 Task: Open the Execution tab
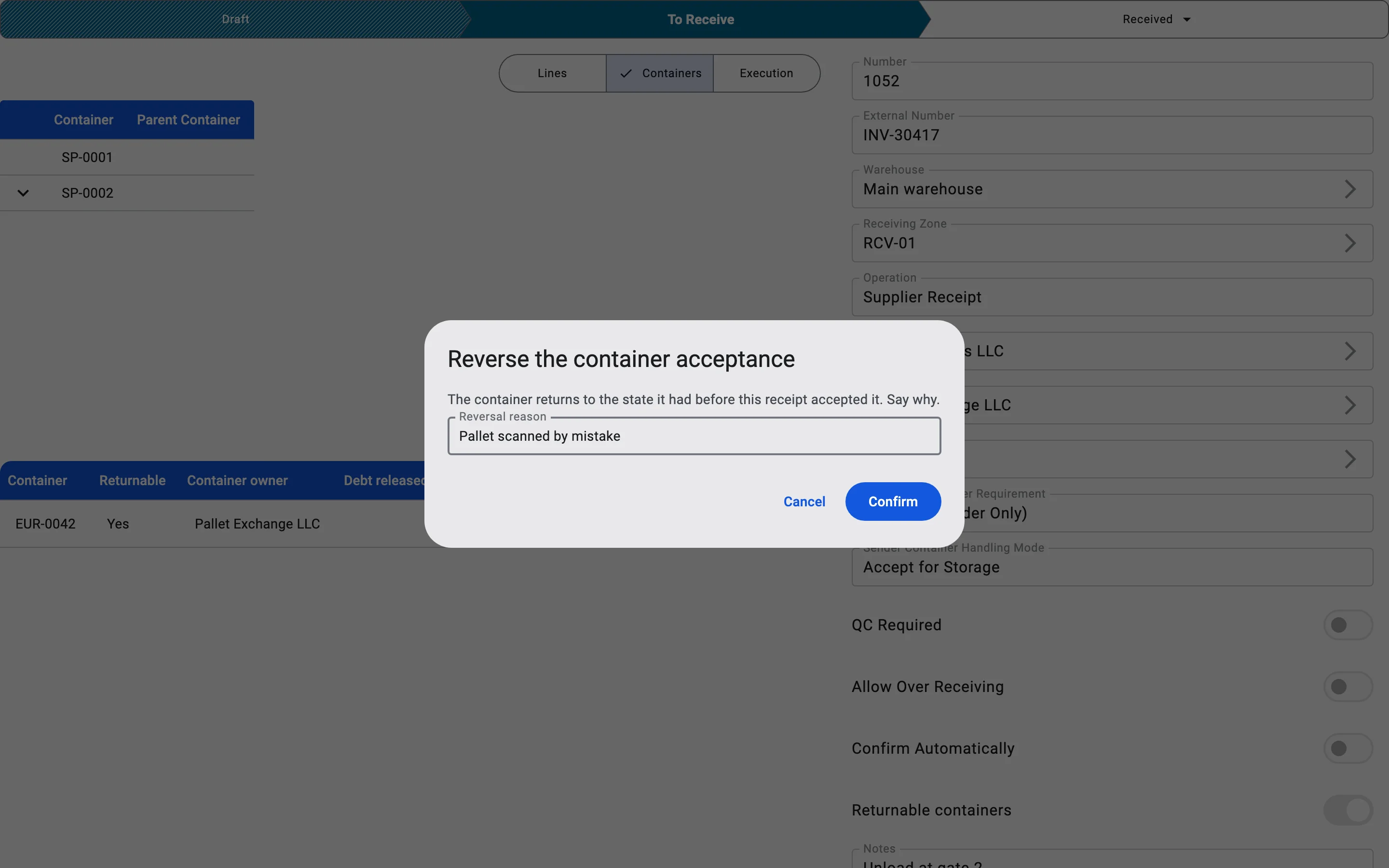[766, 73]
